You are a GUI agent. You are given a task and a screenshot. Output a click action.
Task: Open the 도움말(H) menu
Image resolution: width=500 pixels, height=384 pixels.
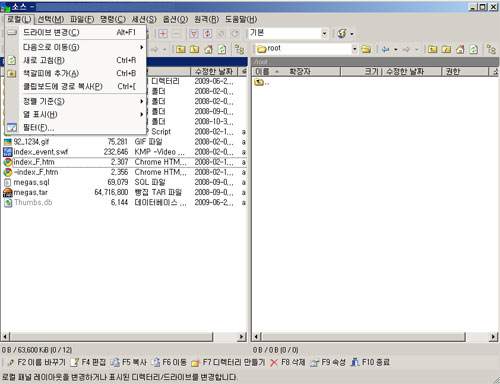click(241, 19)
